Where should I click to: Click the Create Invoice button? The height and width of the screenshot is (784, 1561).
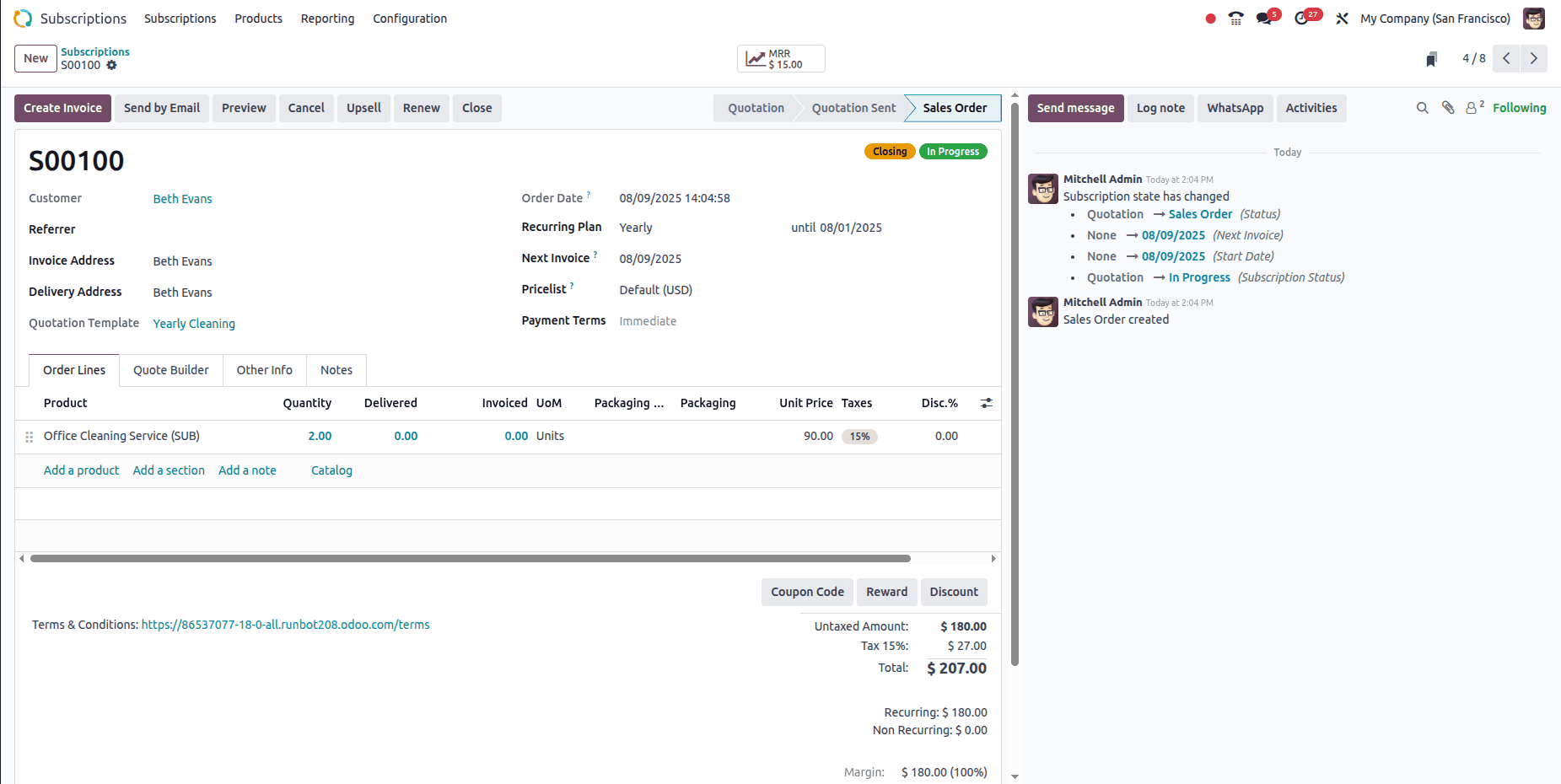click(x=62, y=108)
